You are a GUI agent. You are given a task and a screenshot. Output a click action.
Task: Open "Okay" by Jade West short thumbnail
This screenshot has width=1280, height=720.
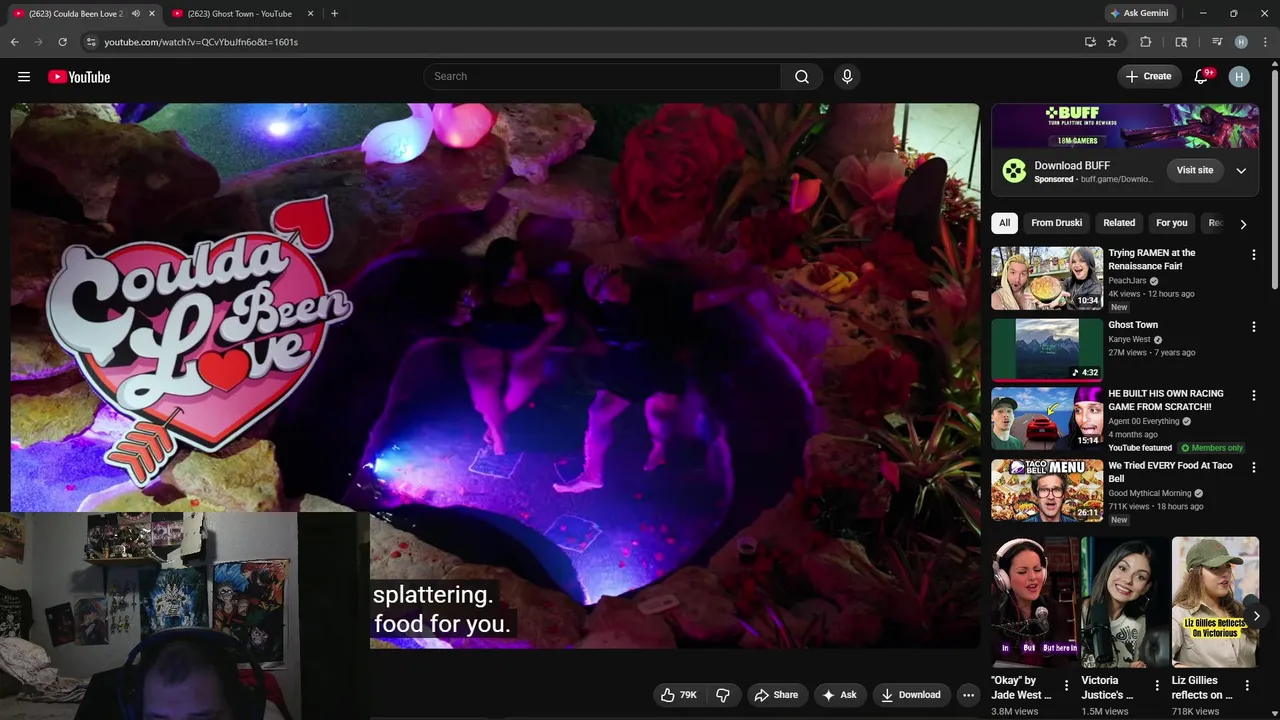1035,602
